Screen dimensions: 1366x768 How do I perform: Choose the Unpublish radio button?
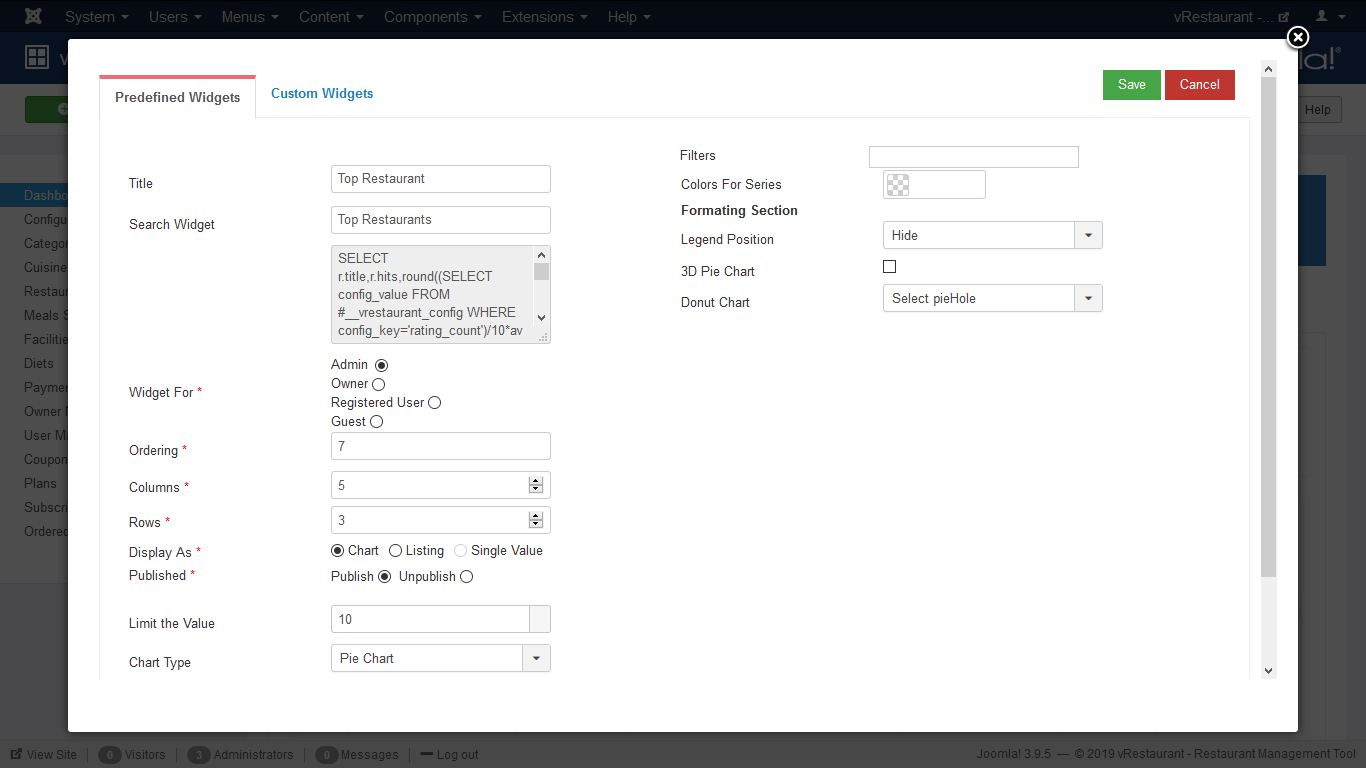(x=466, y=577)
